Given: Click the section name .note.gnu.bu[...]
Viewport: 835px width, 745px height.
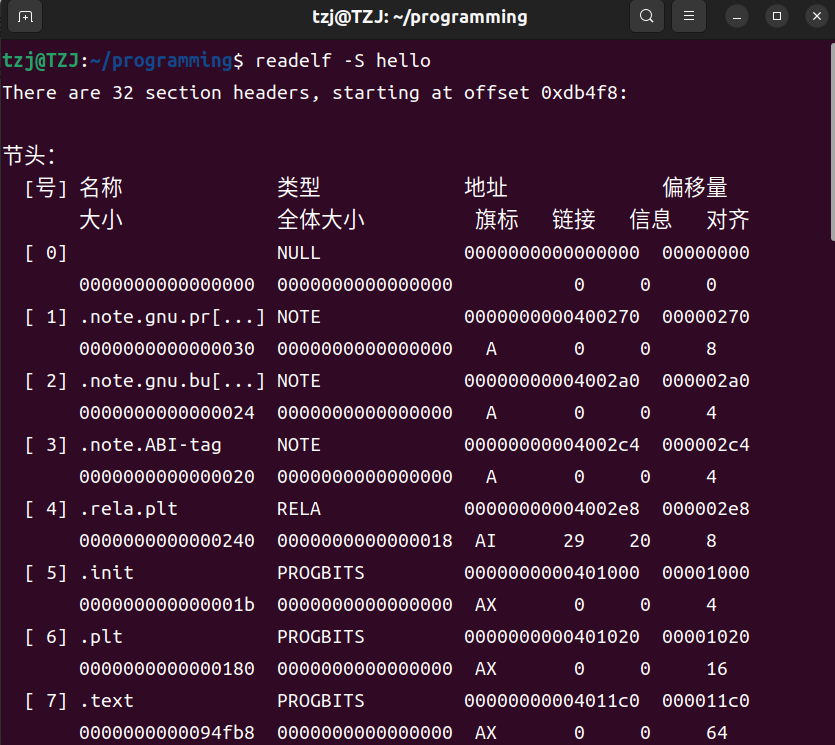Looking at the screenshot, I should click(x=172, y=381).
